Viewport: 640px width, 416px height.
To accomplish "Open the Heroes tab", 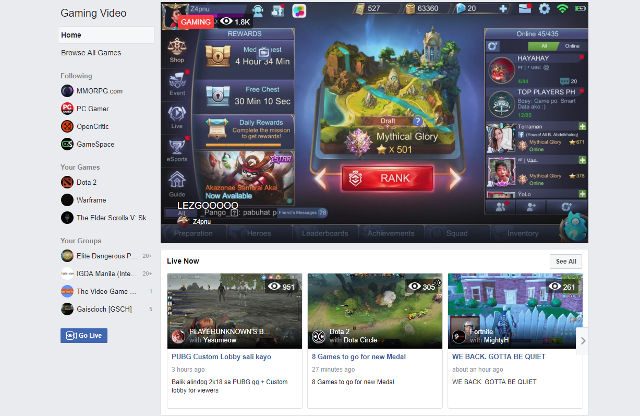I will pos(259,234).
